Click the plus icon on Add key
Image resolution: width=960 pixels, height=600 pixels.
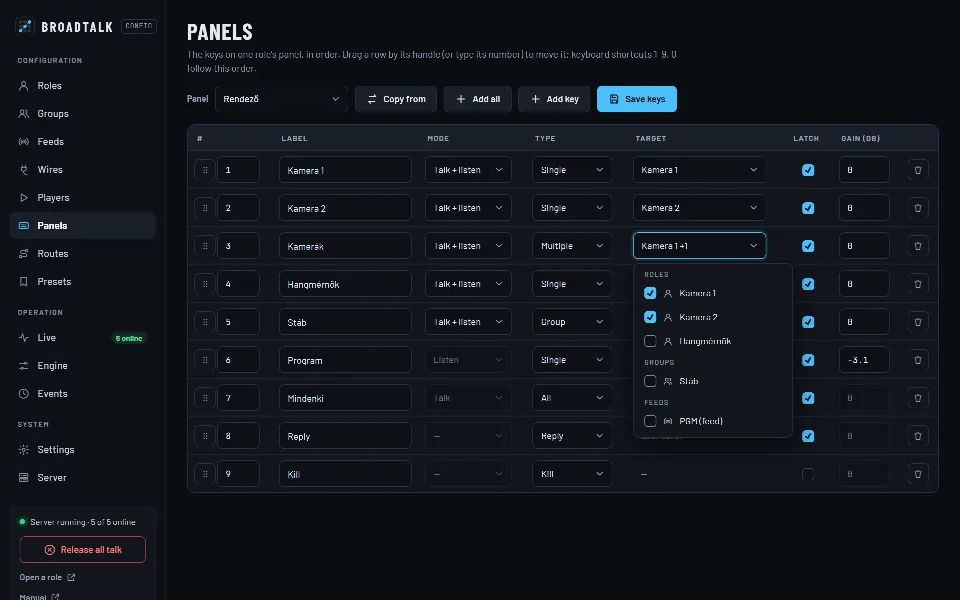535,99
